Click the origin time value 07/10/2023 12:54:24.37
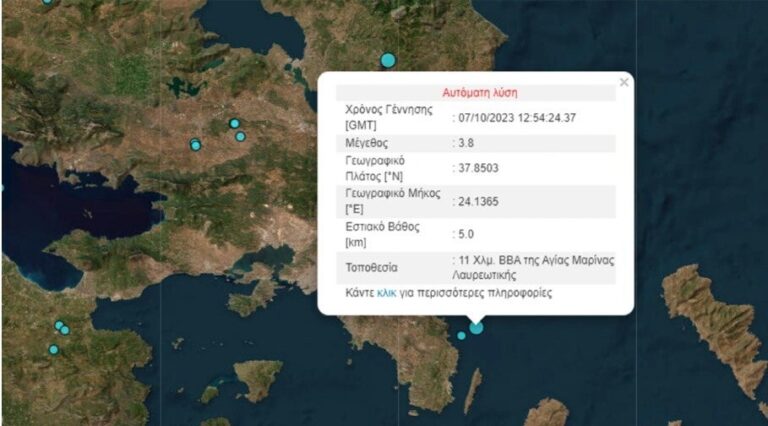The width and height of the screenshot is (768, 426). pyautogui.click(x=515, y=118)
